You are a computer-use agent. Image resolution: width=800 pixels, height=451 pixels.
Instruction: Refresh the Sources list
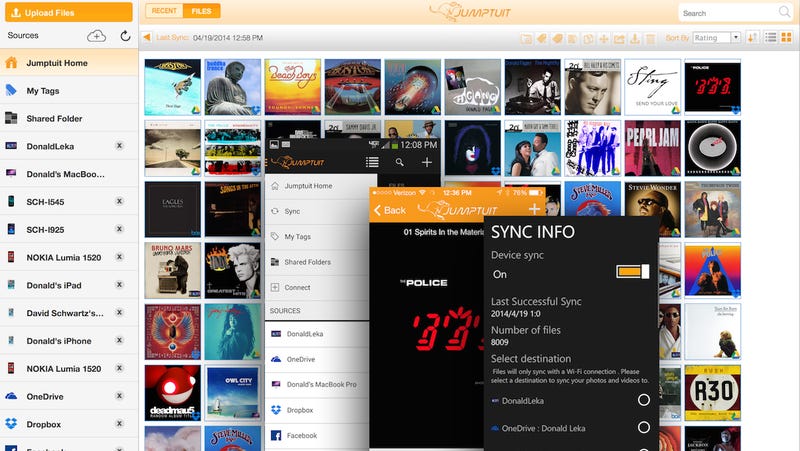click(x=125, y=36)
